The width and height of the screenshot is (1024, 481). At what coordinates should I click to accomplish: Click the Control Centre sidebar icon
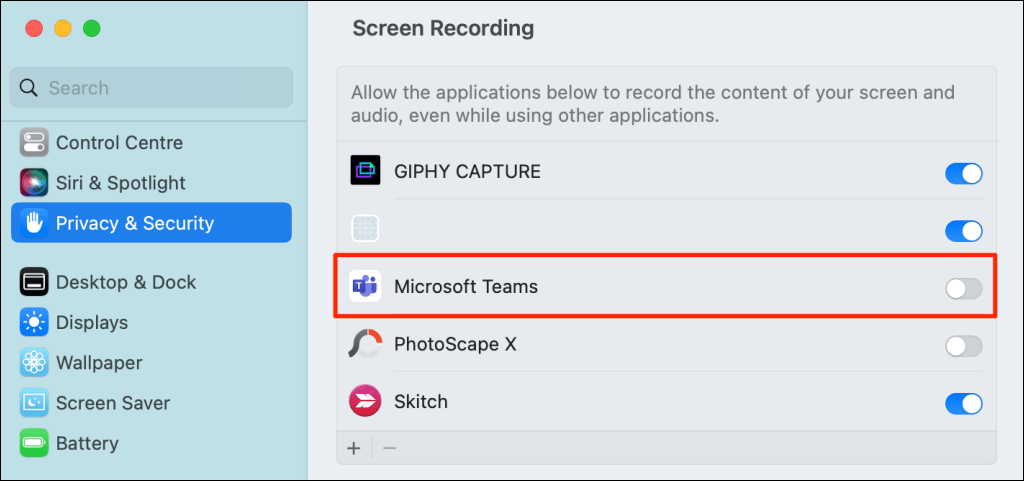tap(34, 143)
